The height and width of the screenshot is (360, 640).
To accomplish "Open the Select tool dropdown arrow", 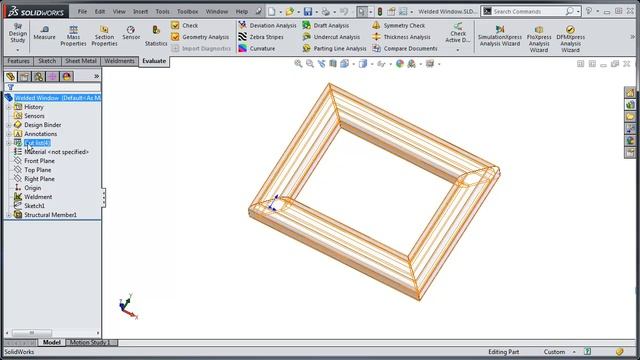I will coord(371,12).
